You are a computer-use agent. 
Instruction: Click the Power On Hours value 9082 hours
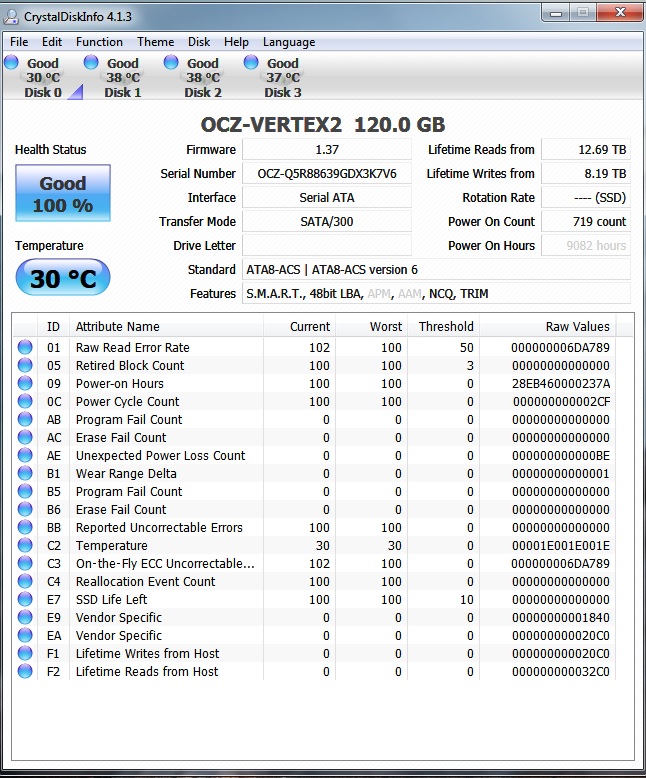click(586, 246)
